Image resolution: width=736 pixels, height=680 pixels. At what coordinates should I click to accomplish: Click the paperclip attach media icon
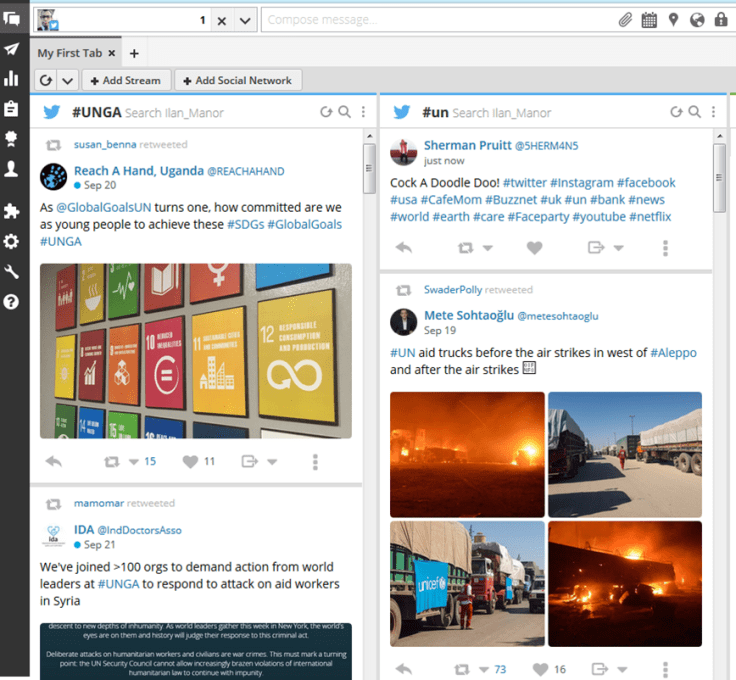[x=625, y=20]
